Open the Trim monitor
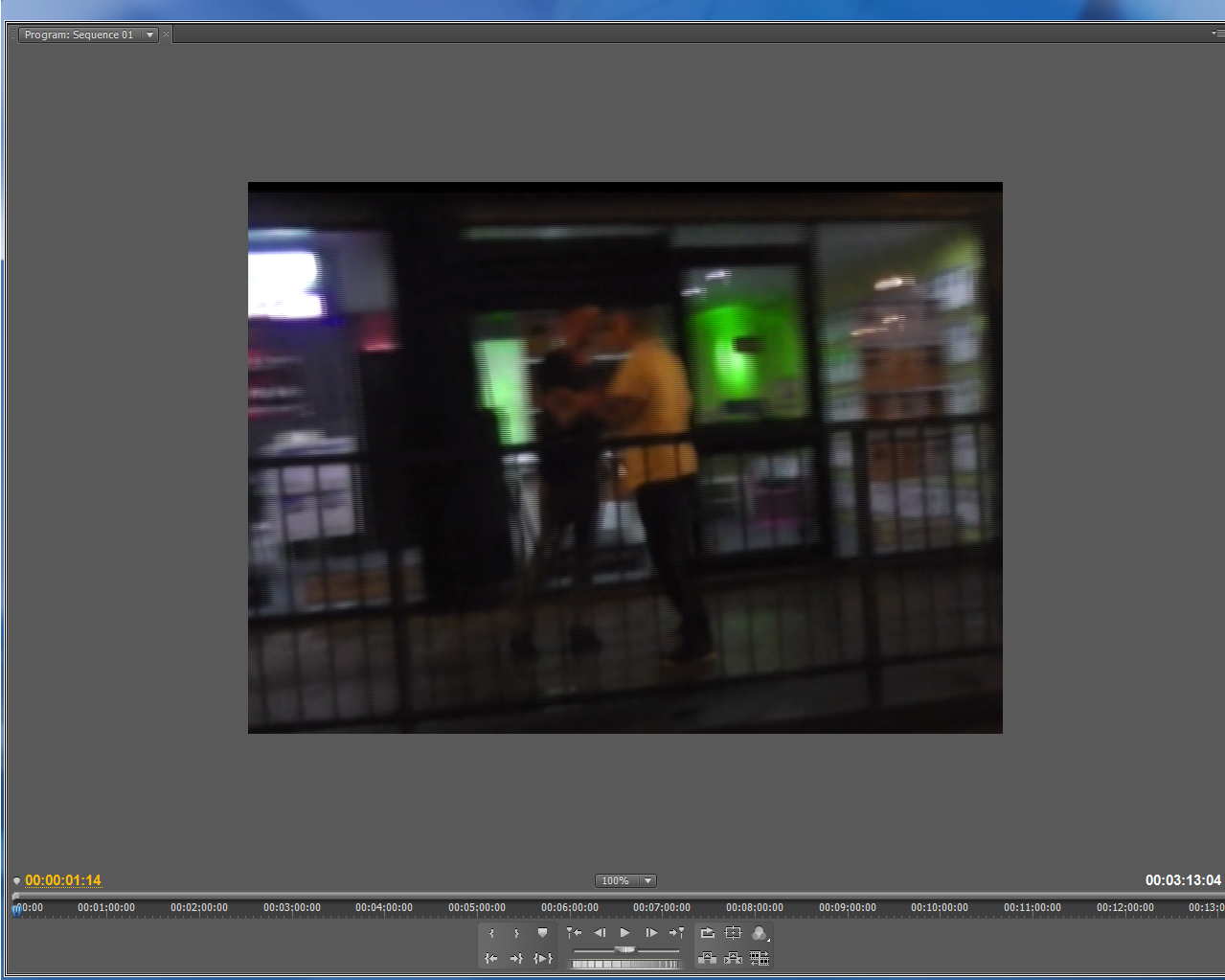Image resolution: width=1225 pixels, height=980 pixels. click(x=760, y=958)
